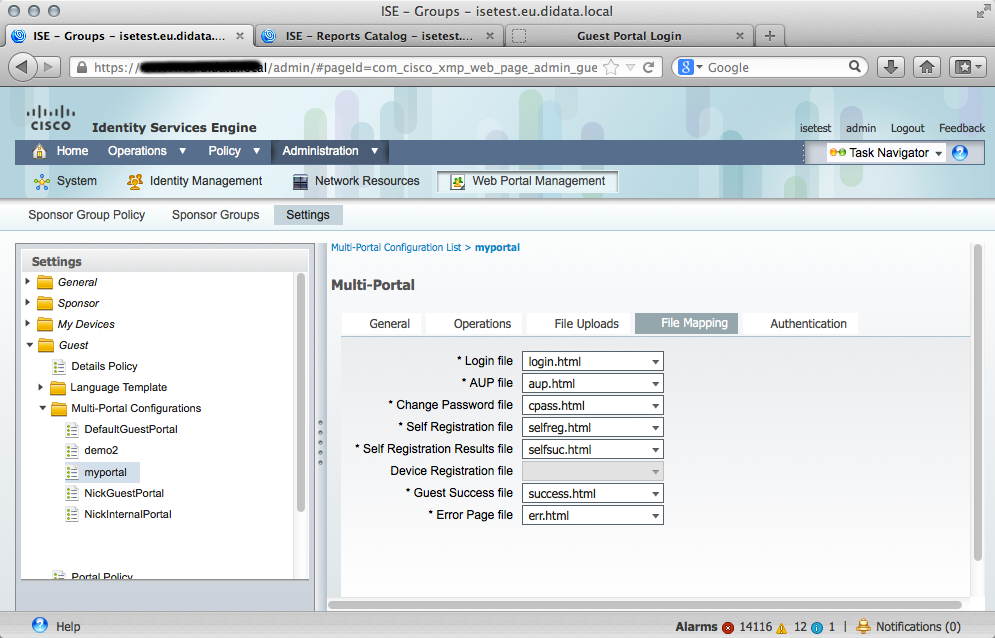Click the browser back arrow
Viewport: 995px width, 638px height.
pos(22,67)
